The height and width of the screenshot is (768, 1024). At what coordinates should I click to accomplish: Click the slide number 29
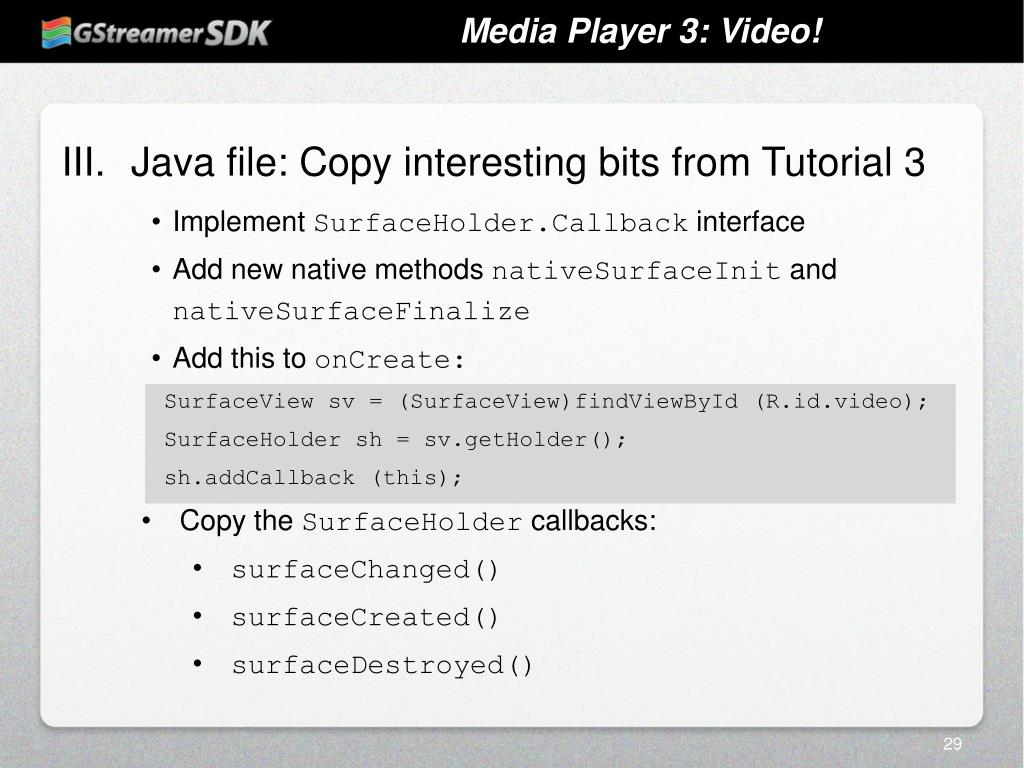(952, 744)
